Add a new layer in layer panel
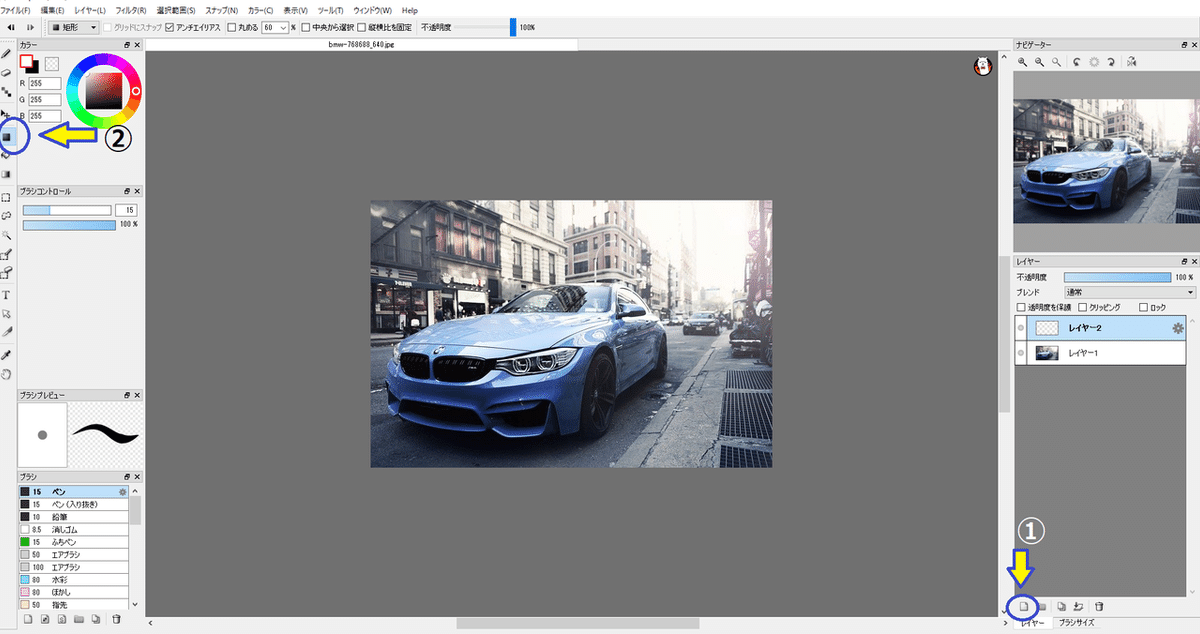This screenshot has height=634, width=1200. (x=1023, y=606)
